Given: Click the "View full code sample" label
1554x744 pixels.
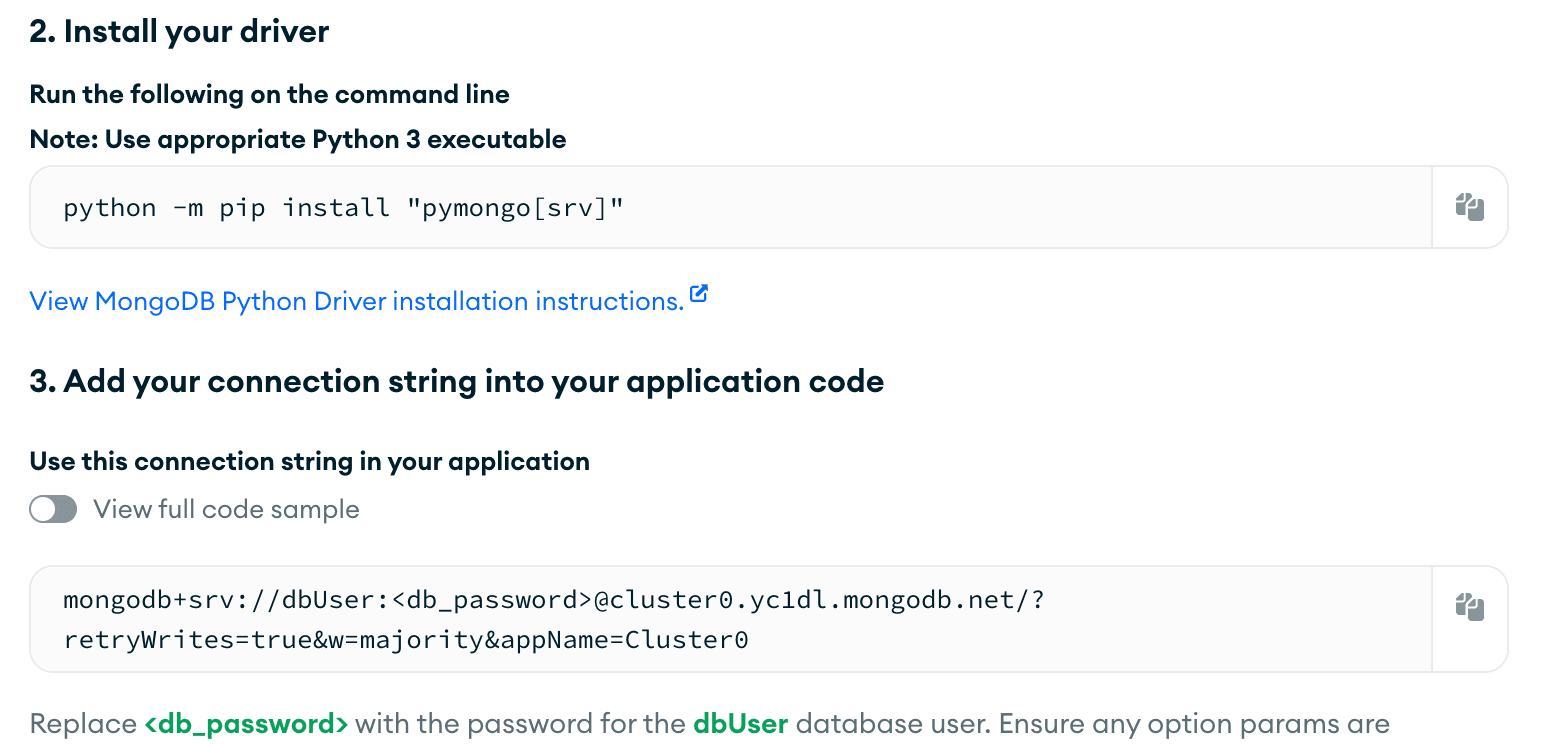Looking at the screenshot, I should tap(226, 510).
